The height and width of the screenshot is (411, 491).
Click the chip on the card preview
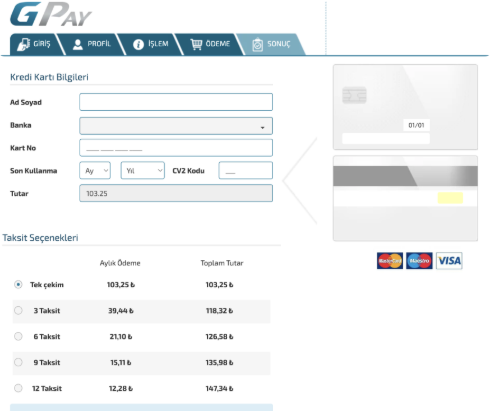click(354, 95)
